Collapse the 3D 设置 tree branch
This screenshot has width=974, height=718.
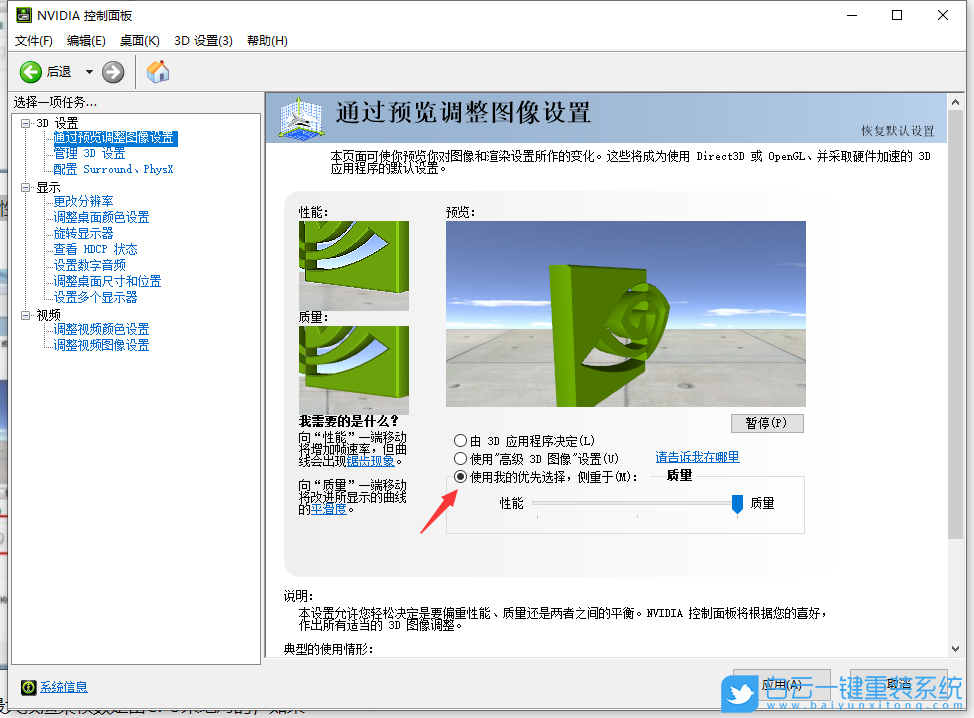point(23,122)
